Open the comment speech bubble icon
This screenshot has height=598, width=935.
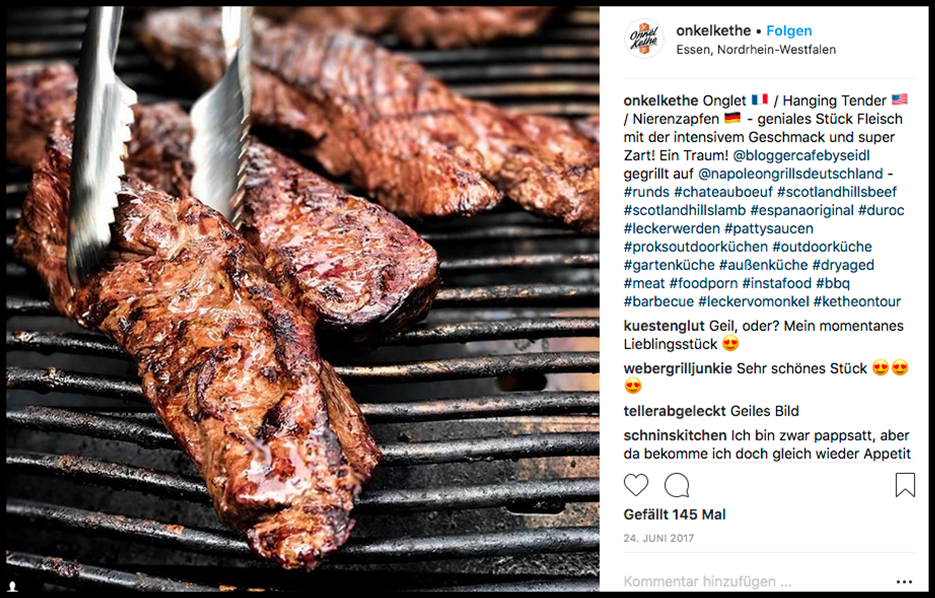click(x=677, y=485)
